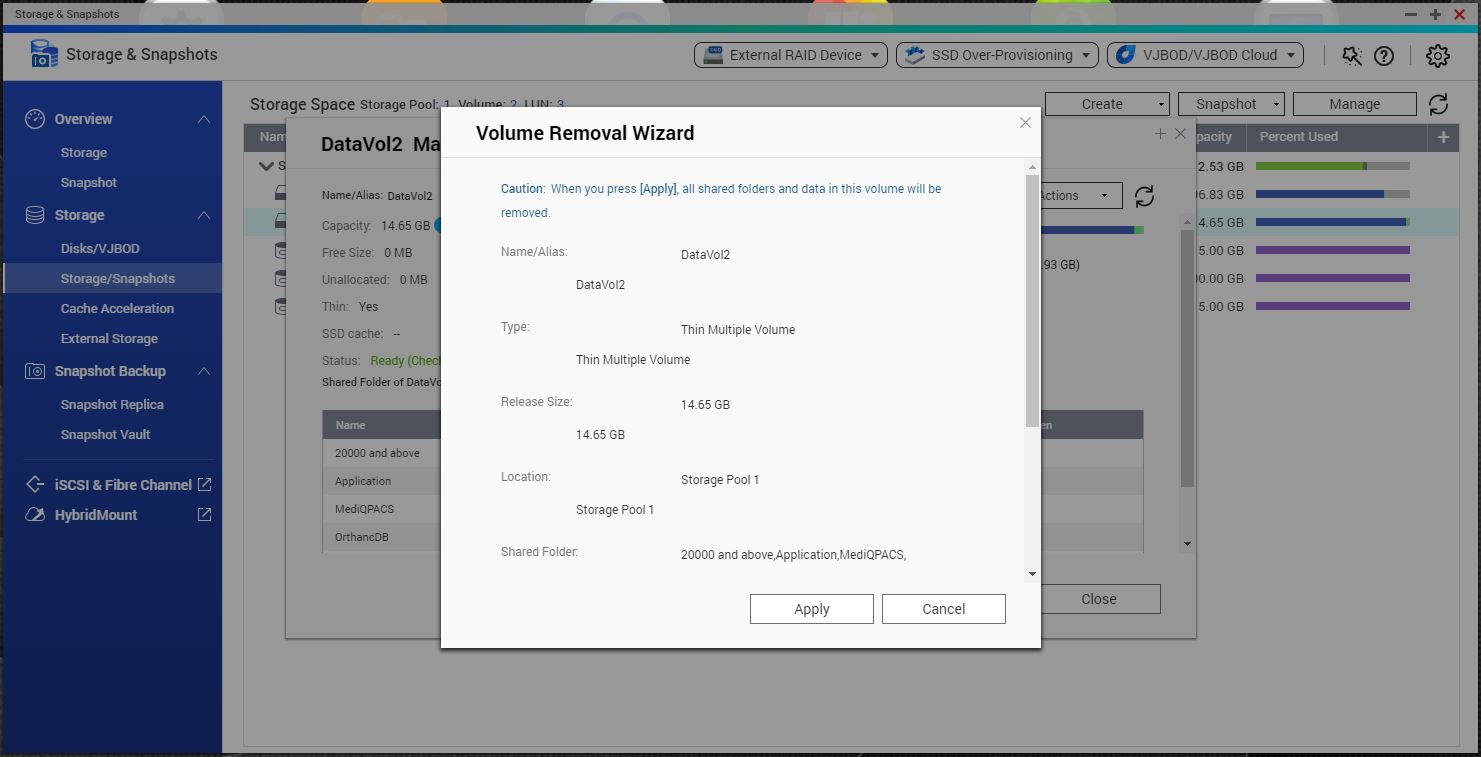This screenshot has width=1481, height=757.
Task: Click the iSCSI & Fibre Channel icon
Action: tap(35, 485)
